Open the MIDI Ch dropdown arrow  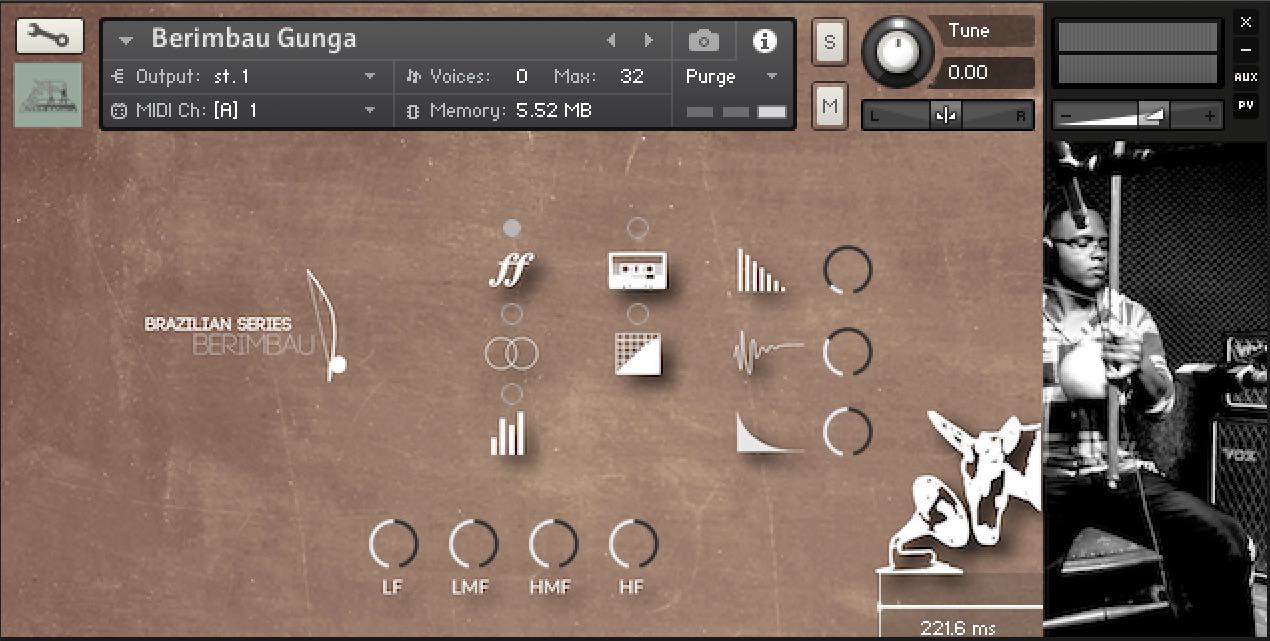point(370,111)
